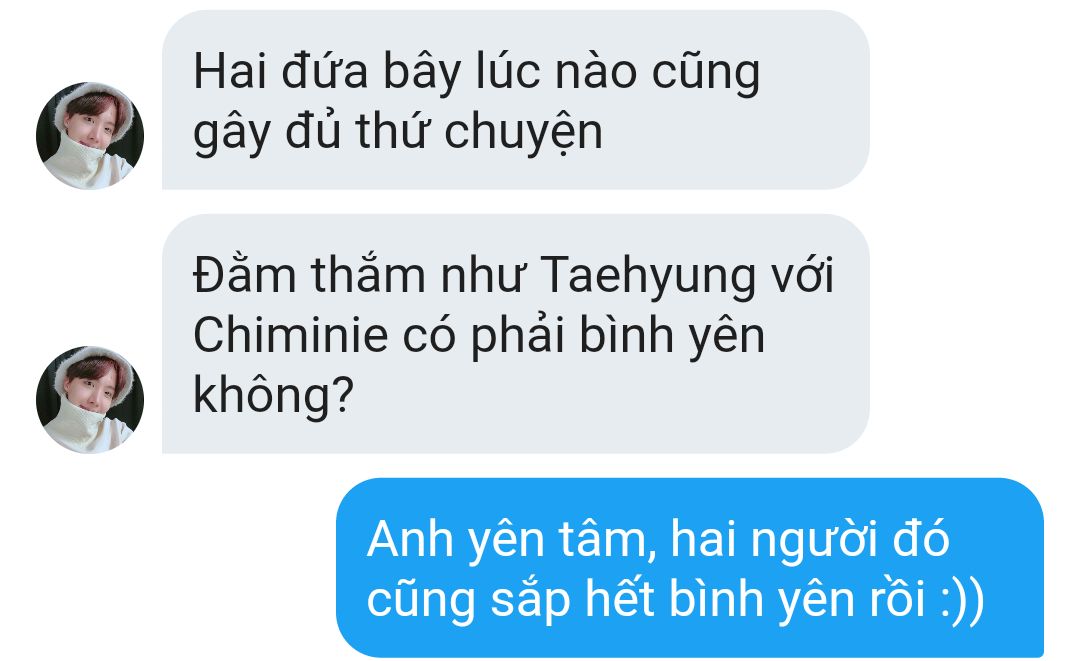
Task: Click 'Anh yên tâm,' in the blue bubble
Action: (512, 539)
